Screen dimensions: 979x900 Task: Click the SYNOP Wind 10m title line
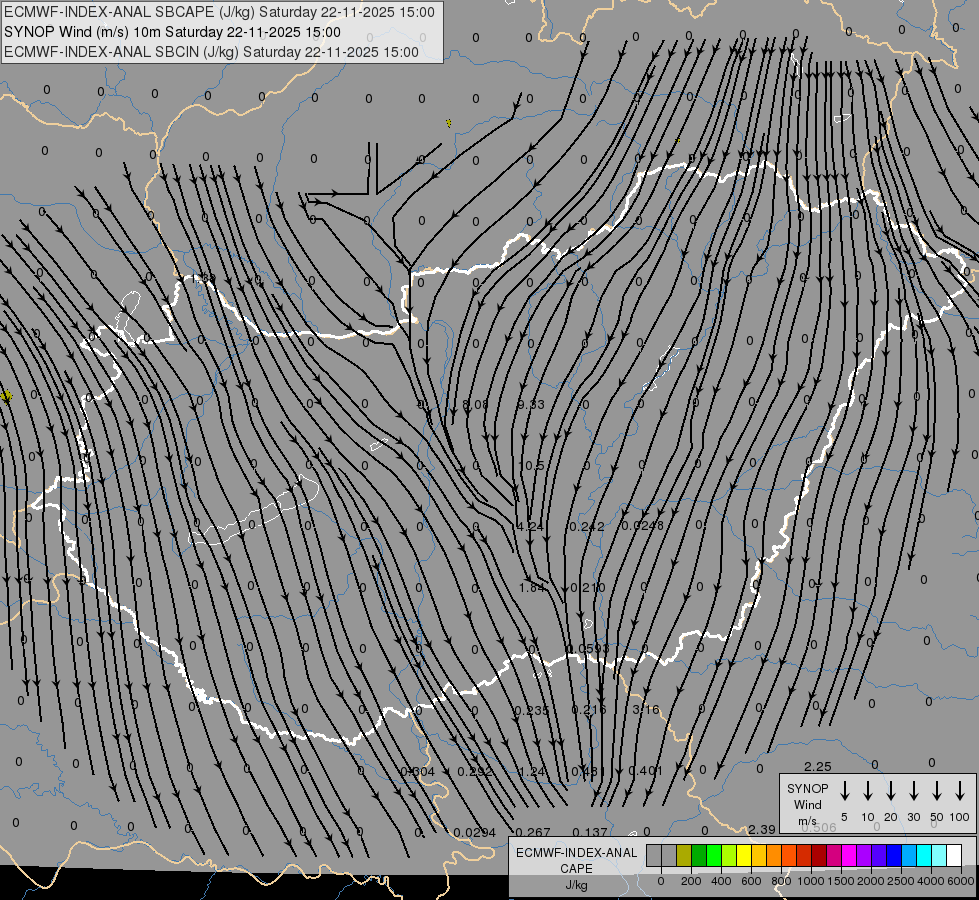click(172, 32)
